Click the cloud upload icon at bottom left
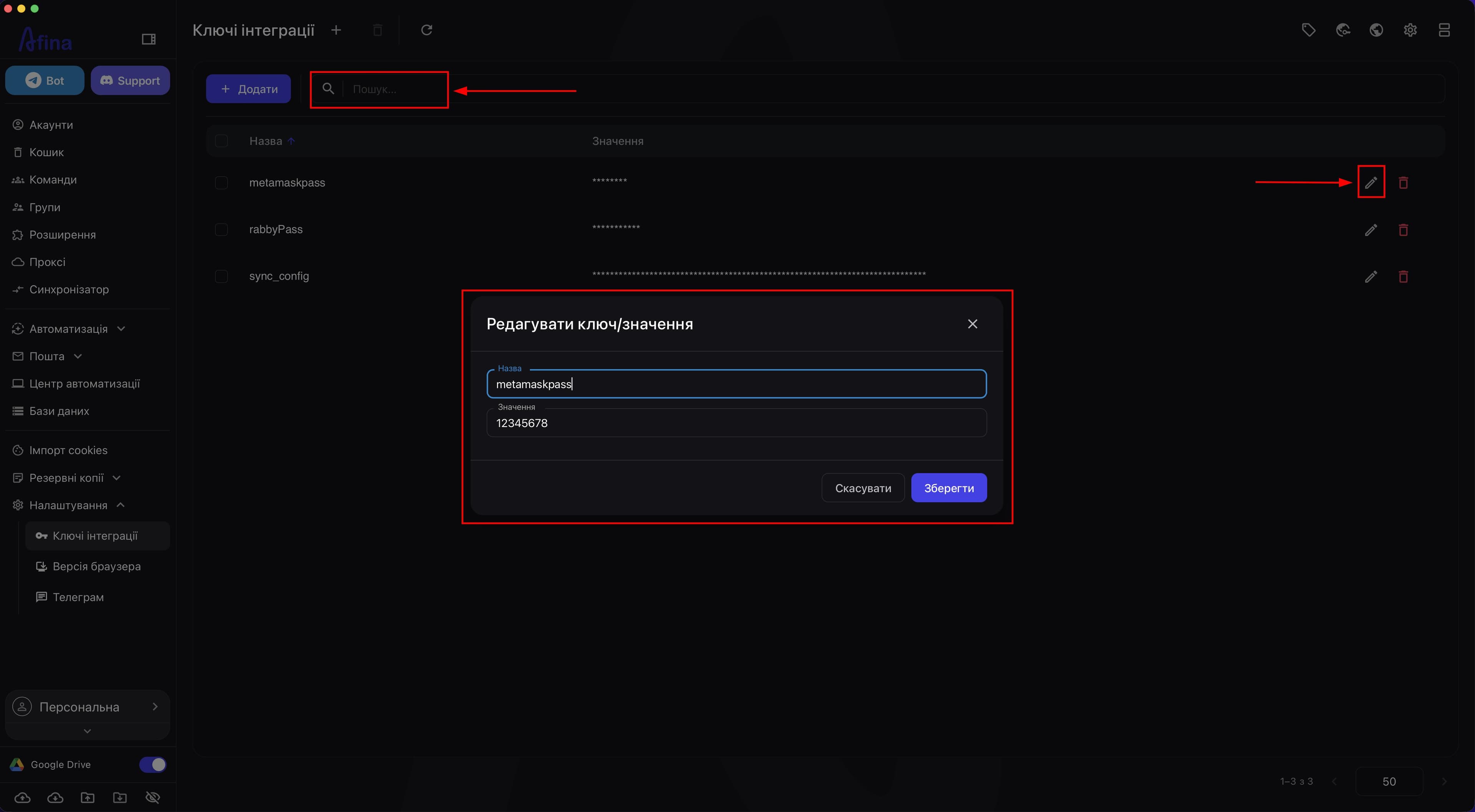The width and height of the screenshot is (1475, 812). click(x=22, y=797)
